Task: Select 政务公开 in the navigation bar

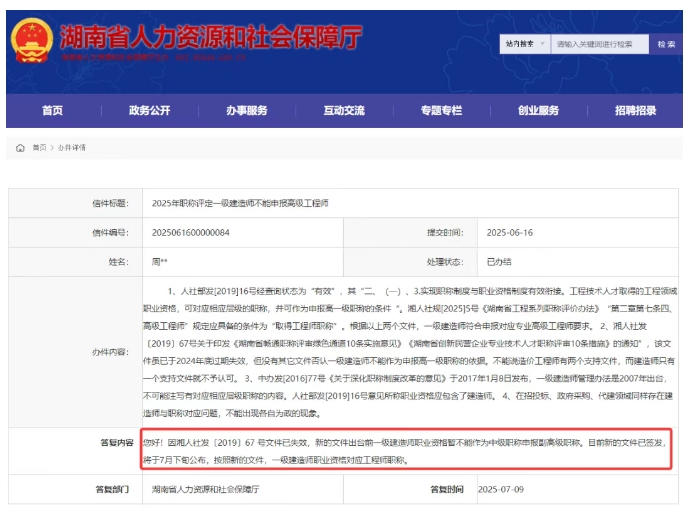Action: pos(149,111)
